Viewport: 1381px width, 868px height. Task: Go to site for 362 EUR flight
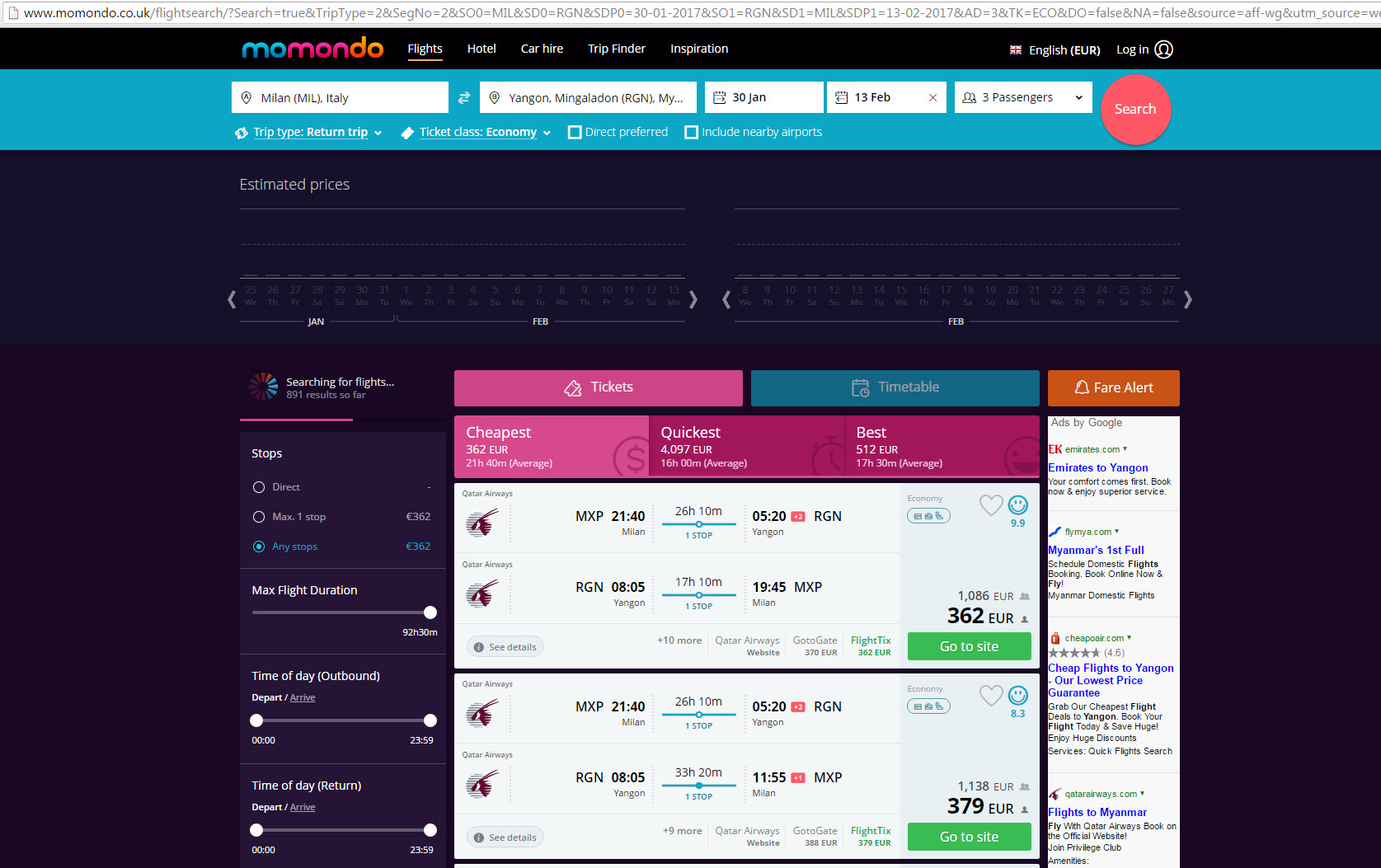point(970,646)
